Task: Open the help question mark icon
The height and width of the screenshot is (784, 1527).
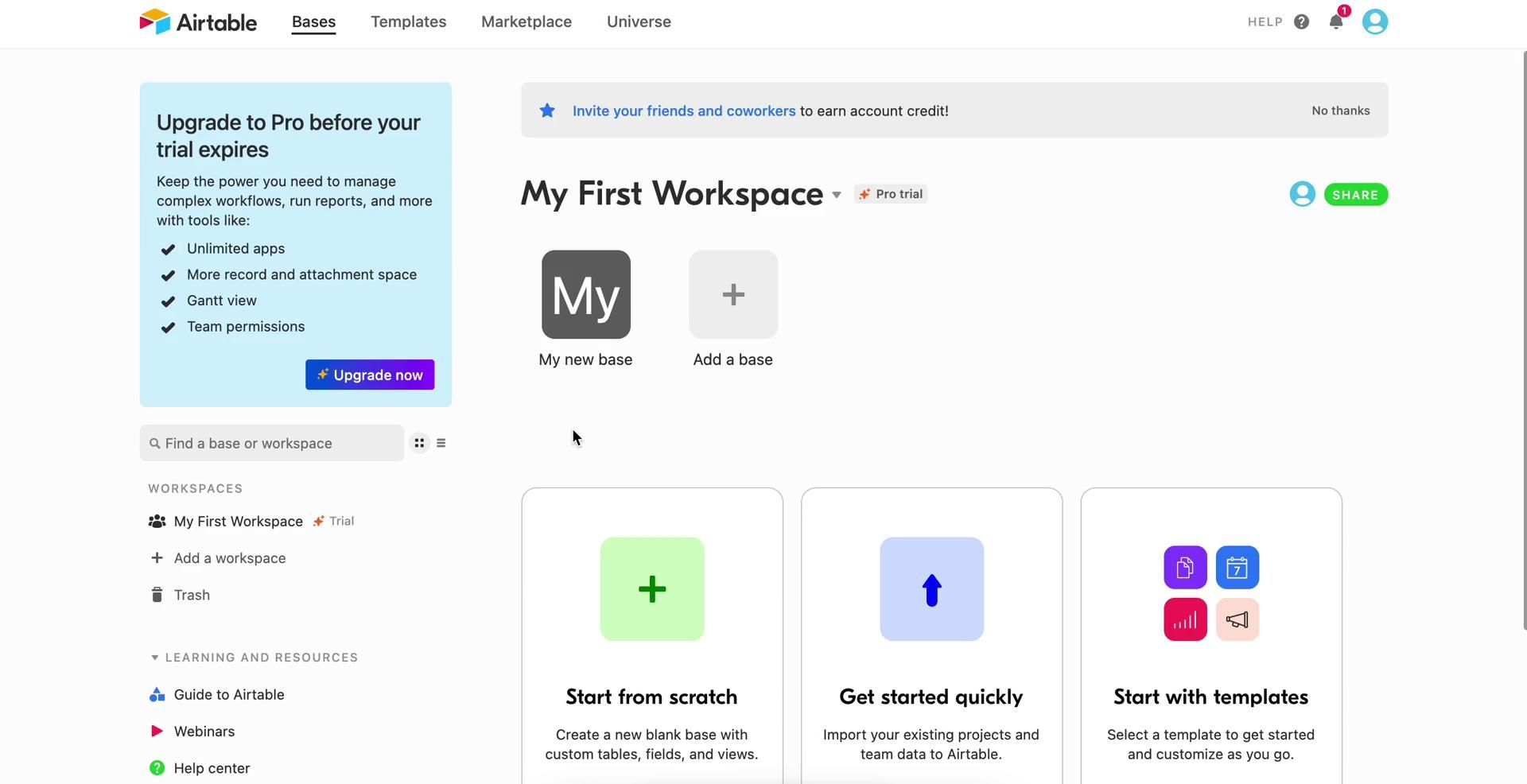Action: point(1301,22)
